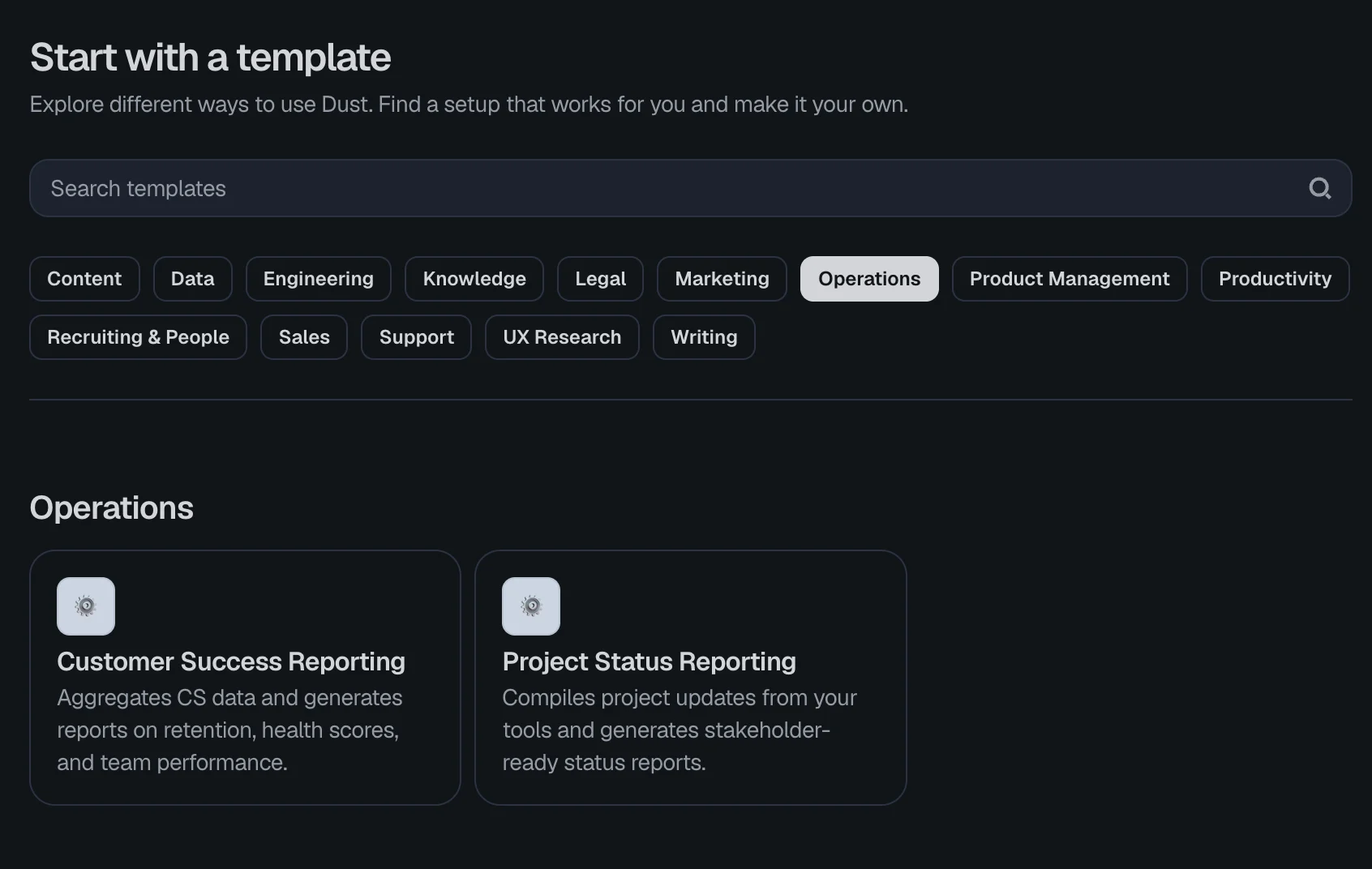Select the Content category filter

(x=84, y=278)
